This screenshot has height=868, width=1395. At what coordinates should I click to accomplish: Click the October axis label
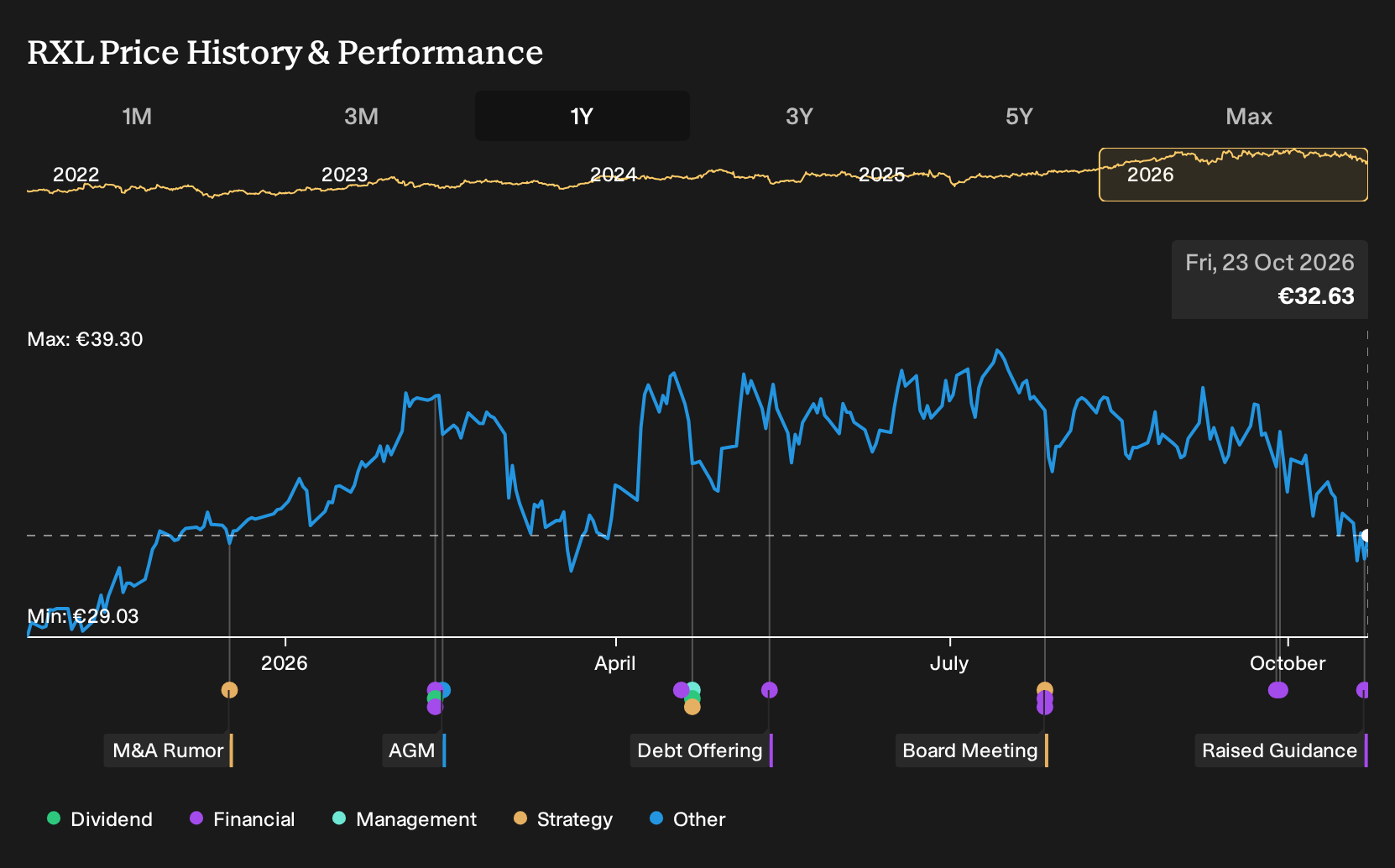[x=1288, y=663]
